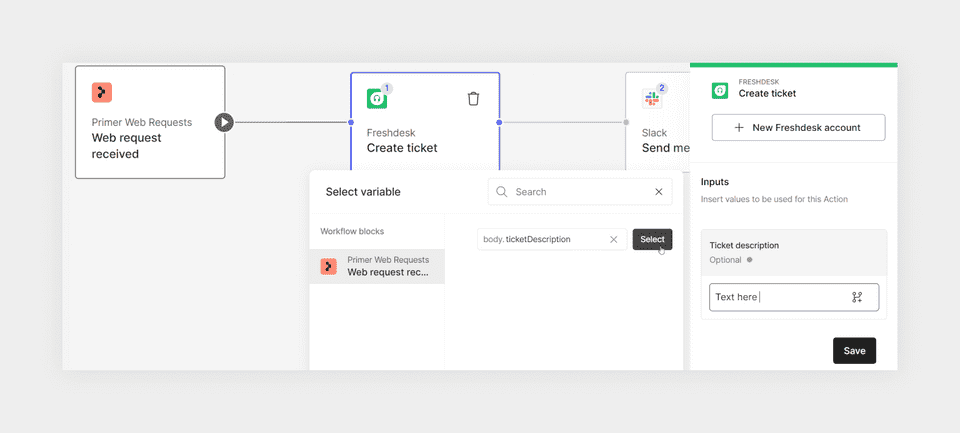
Task: Add a New Freshdesk account
Action: tap(798, 127)
